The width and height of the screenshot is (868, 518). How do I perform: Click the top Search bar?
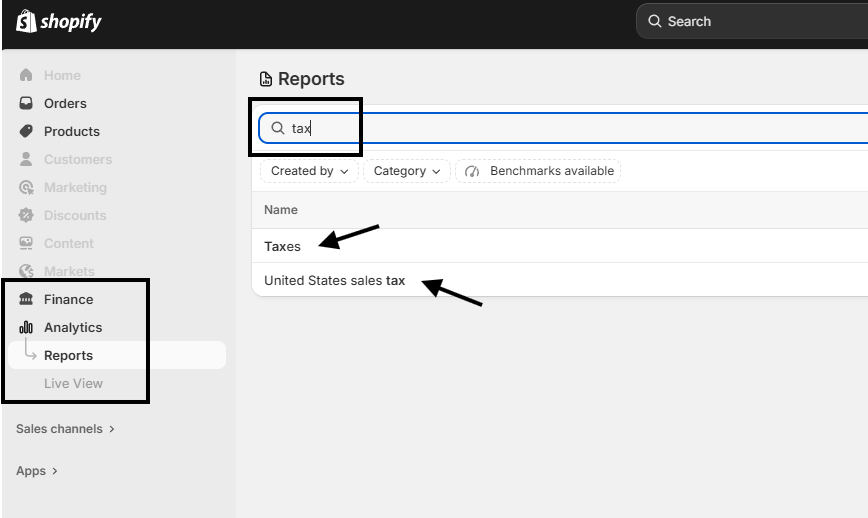click(750, 21)
